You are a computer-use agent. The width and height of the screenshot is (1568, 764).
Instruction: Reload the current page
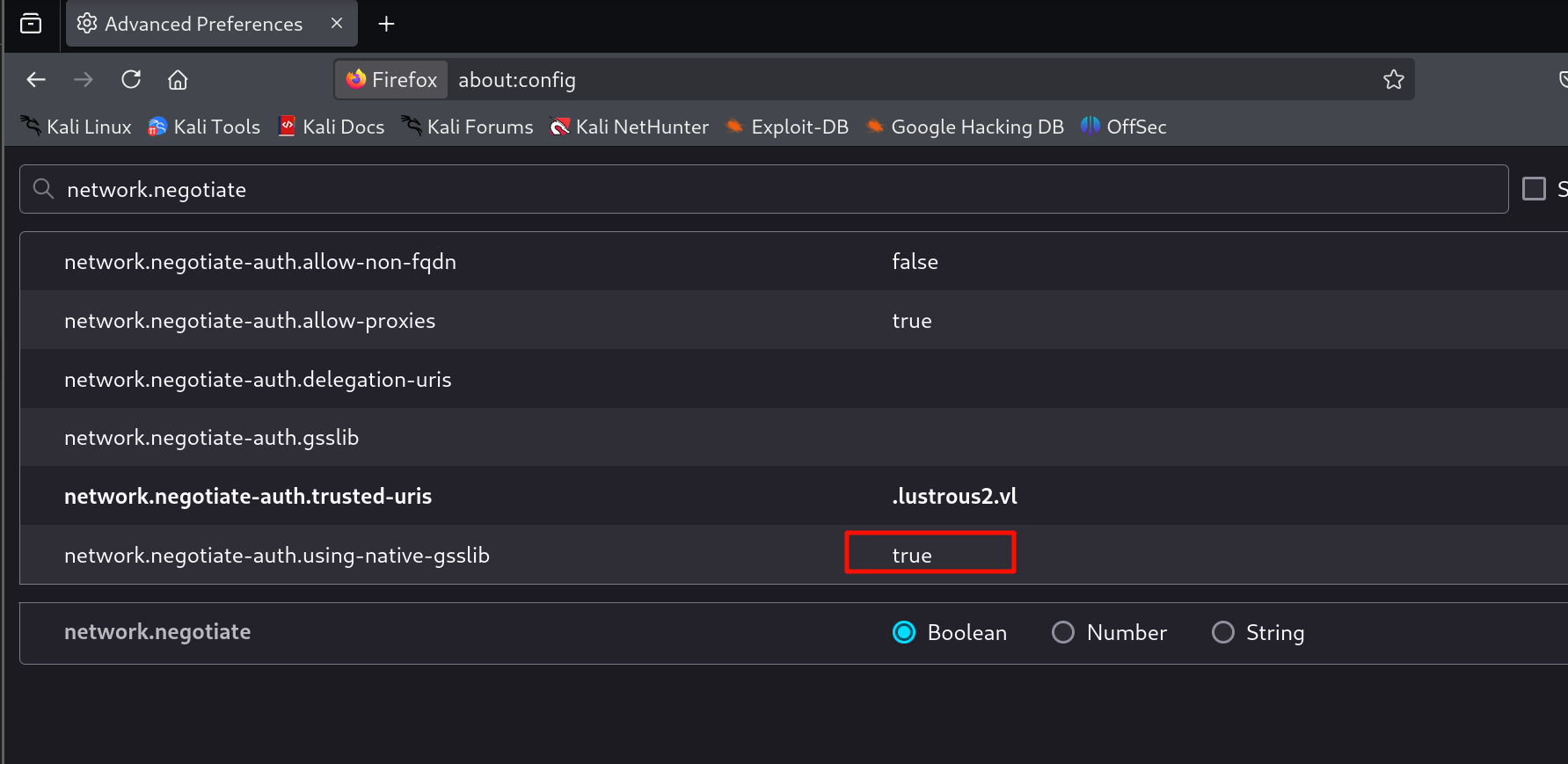[131, 80]
